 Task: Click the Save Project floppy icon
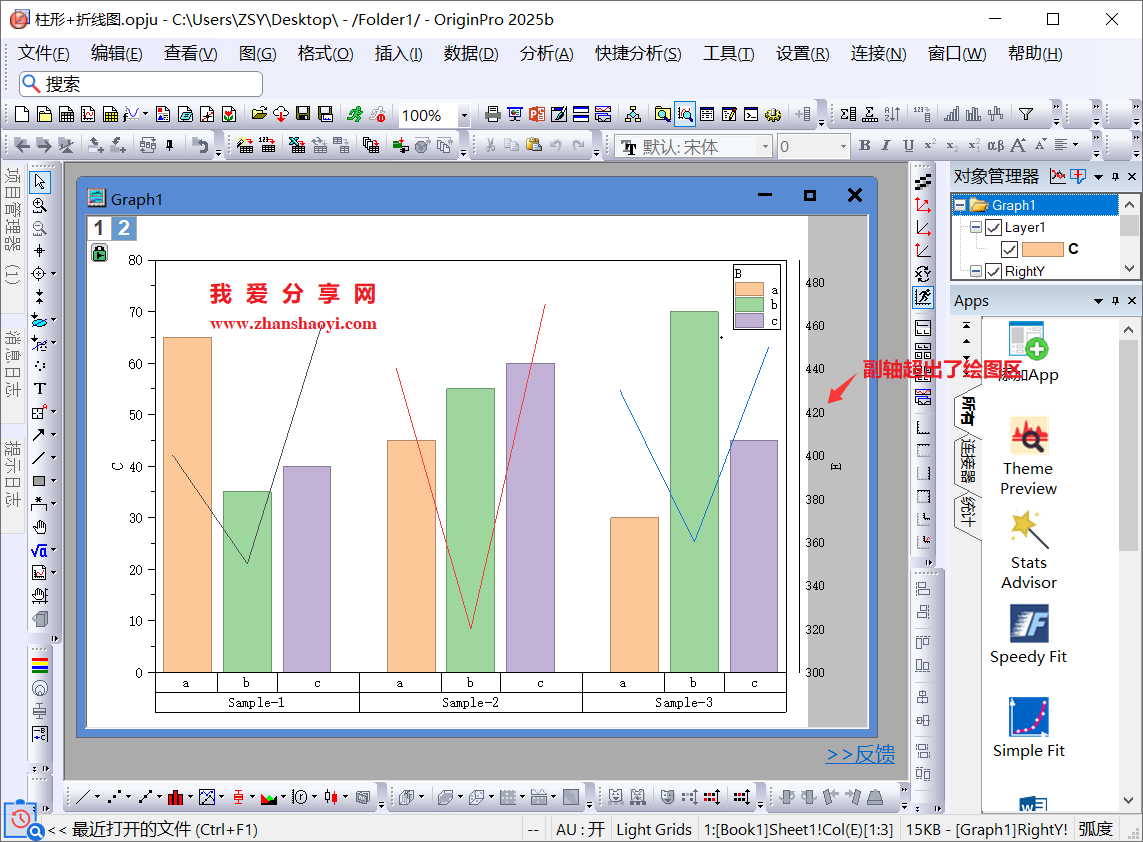(303, 115)
